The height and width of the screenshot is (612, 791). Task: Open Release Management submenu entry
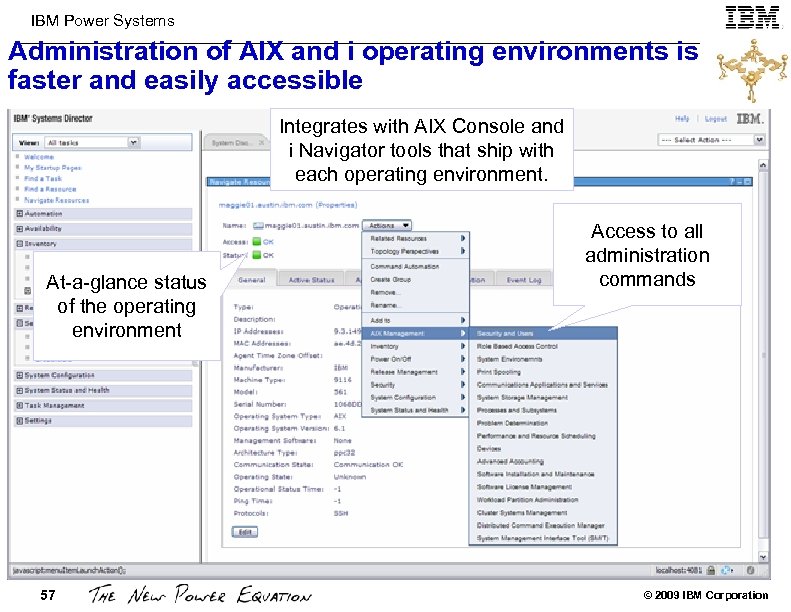click(x=416, y=372)
